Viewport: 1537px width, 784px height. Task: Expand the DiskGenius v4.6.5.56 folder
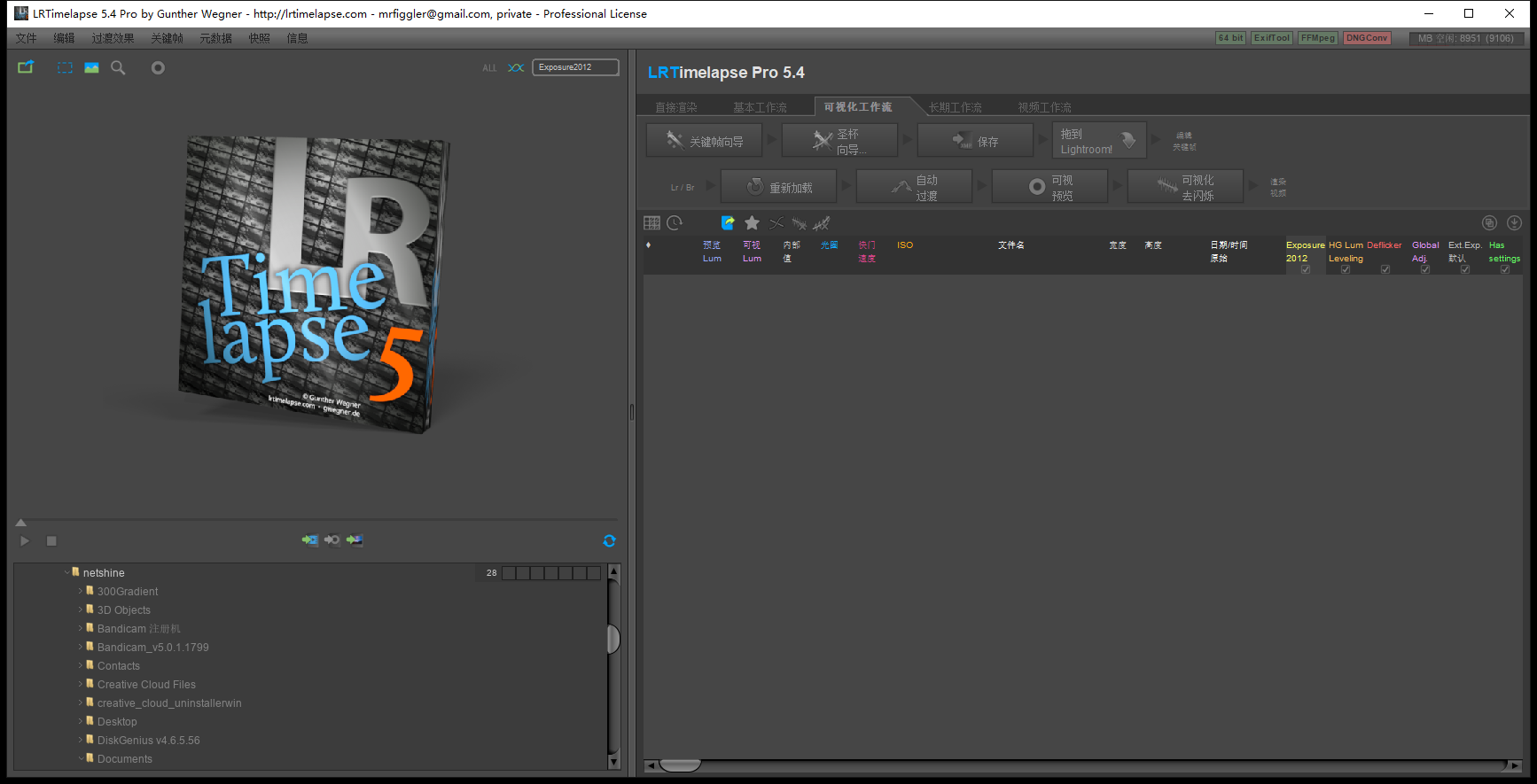(81, 740)
